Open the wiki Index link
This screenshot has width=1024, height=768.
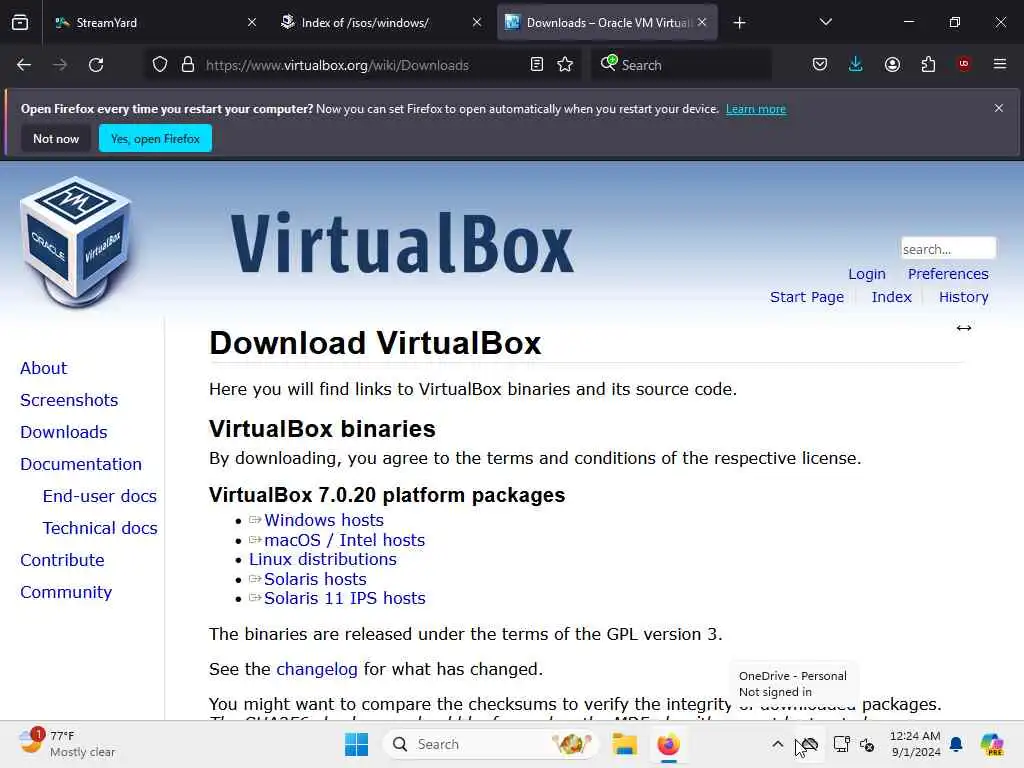coord(891,297)
